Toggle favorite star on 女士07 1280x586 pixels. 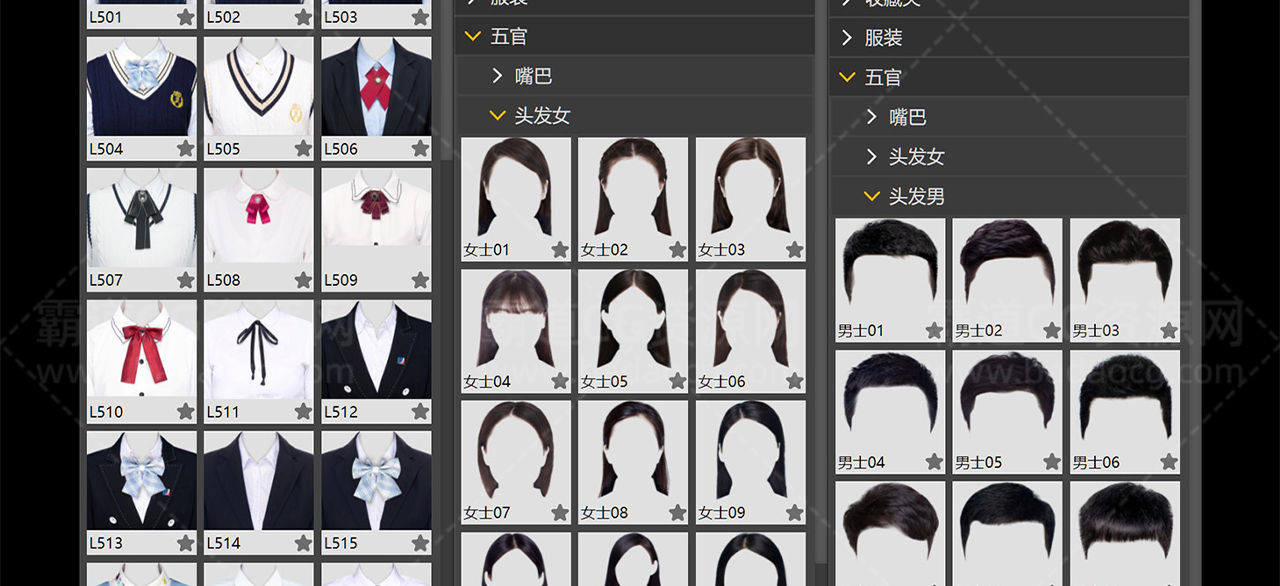coord(560,513)
